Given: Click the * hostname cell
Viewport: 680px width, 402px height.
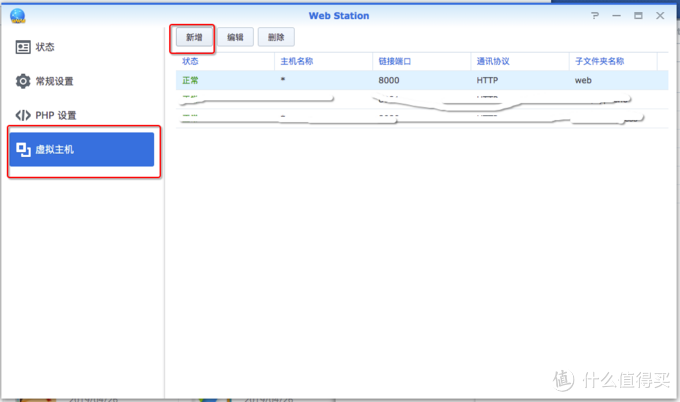Looking at the screenshot, I should (283, 79).
